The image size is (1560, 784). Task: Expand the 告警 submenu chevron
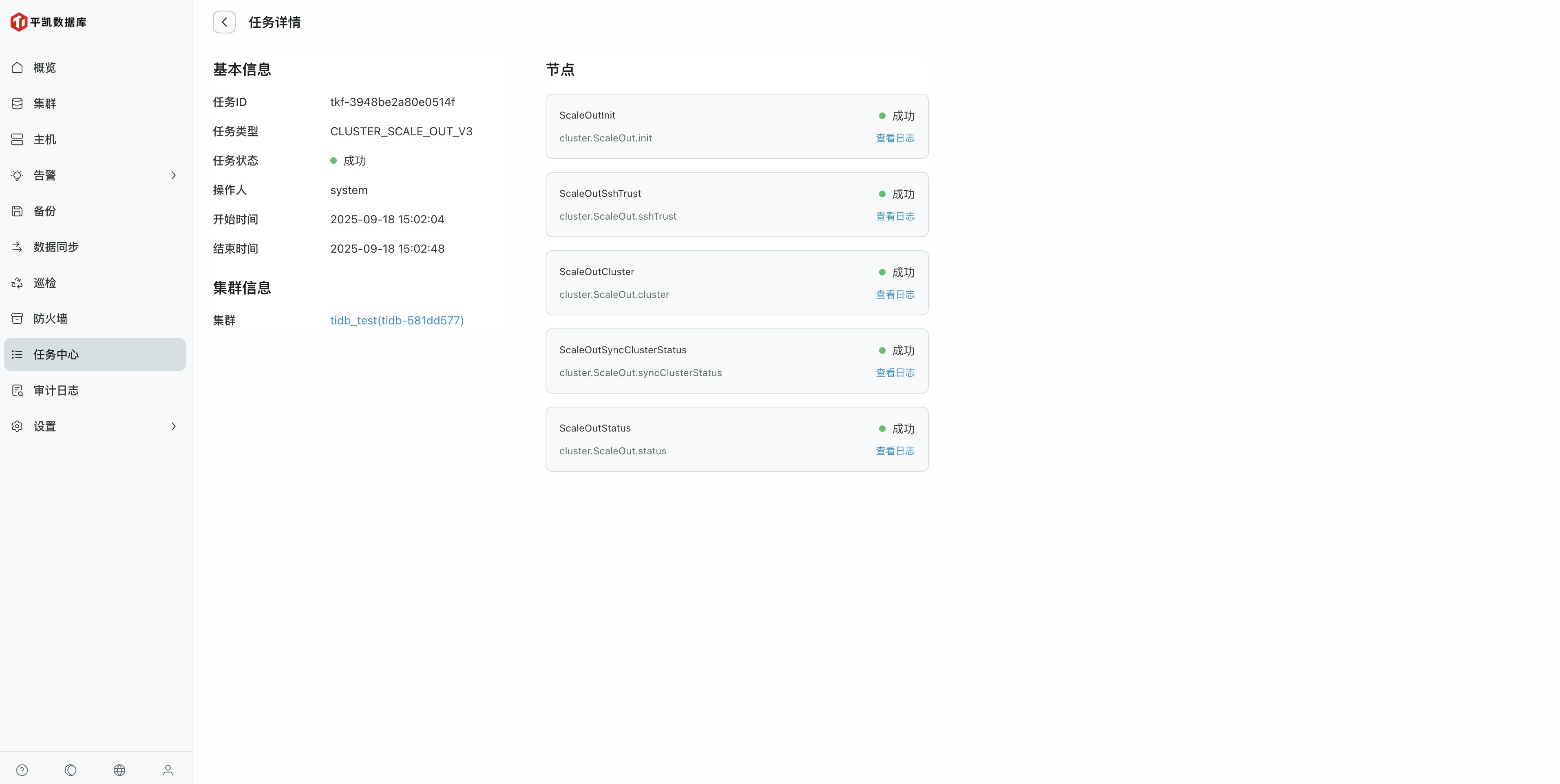pos(173,175)
